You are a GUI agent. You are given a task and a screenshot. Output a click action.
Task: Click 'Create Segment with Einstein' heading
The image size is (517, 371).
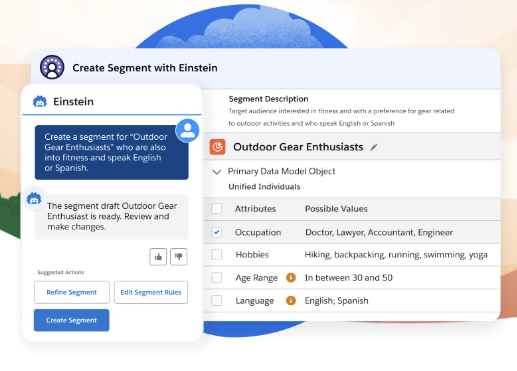coord(145,68)
